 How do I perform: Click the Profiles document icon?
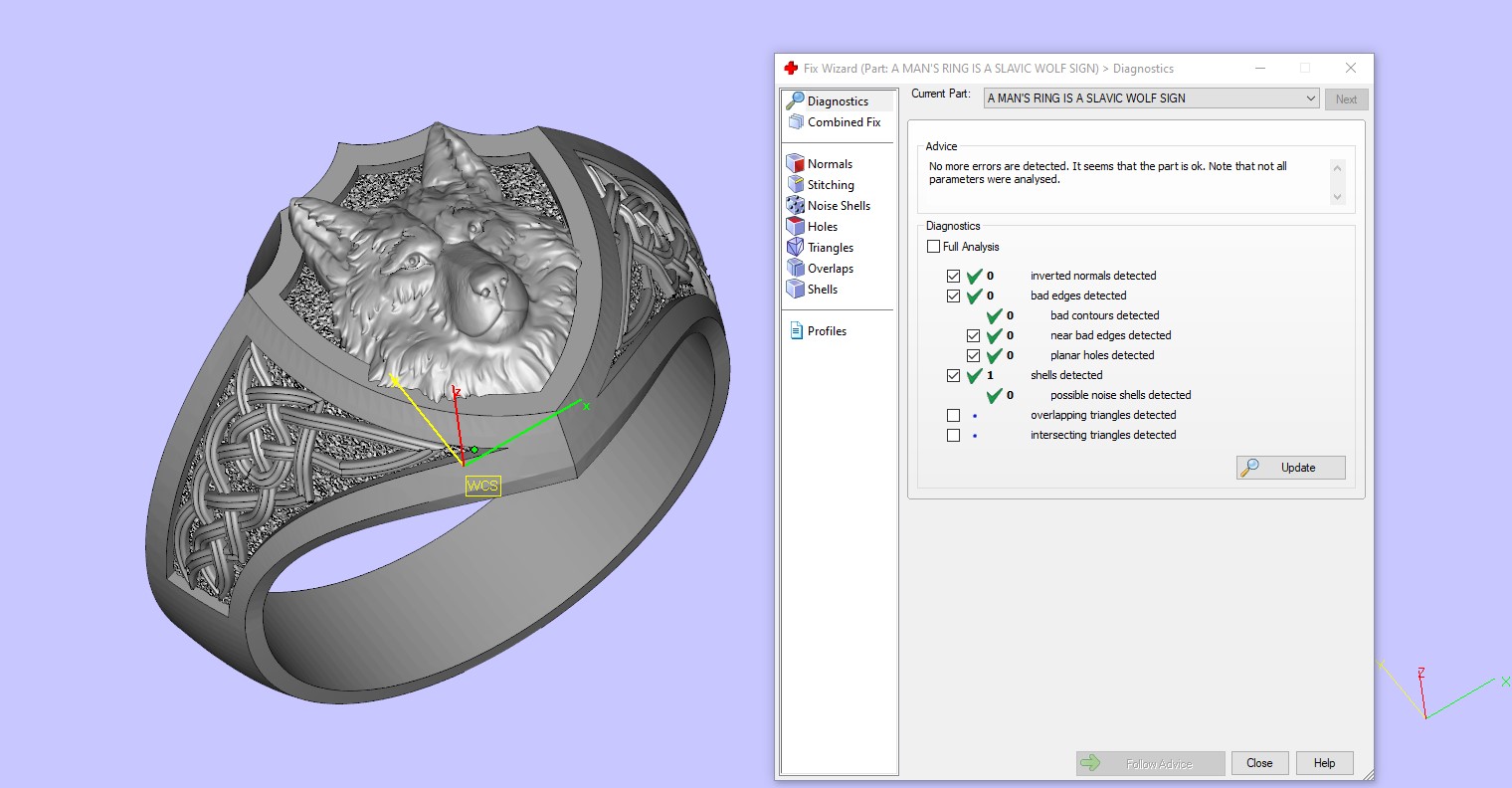tap(796, 331)
